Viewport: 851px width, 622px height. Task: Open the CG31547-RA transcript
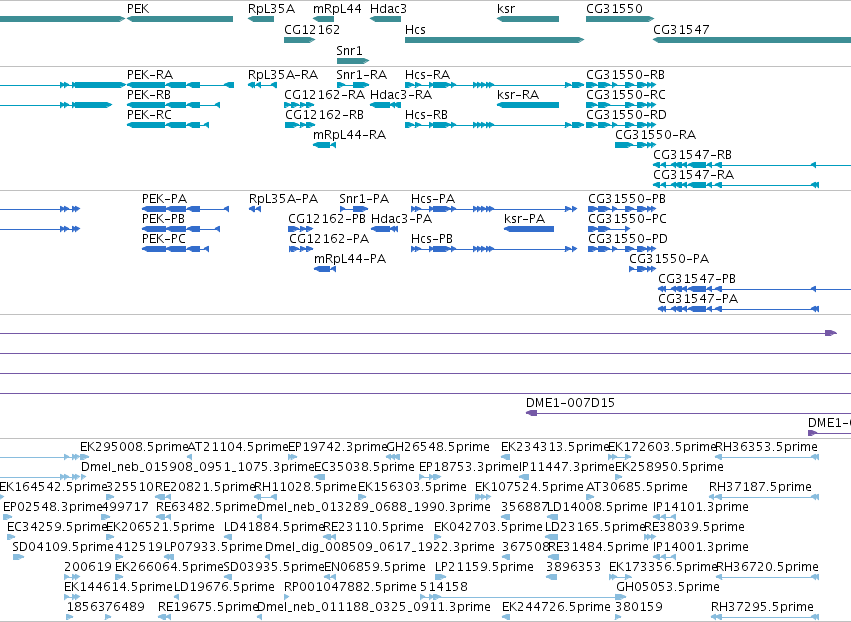(736, 185)
